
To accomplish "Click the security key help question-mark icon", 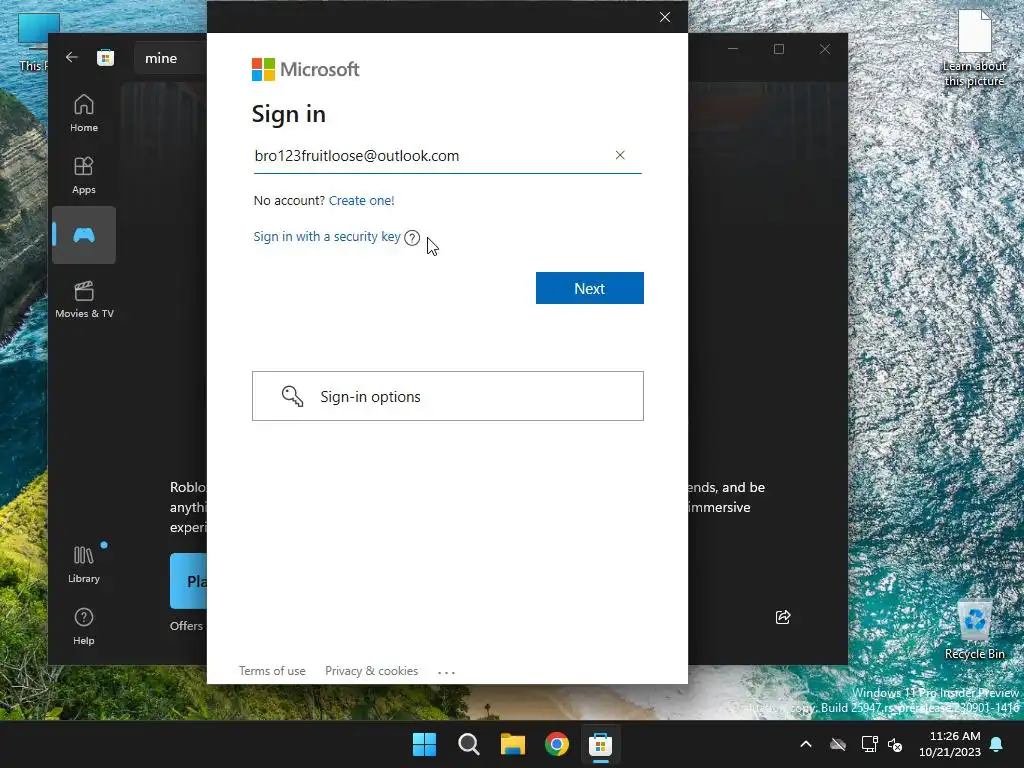I will coord(411,238).
